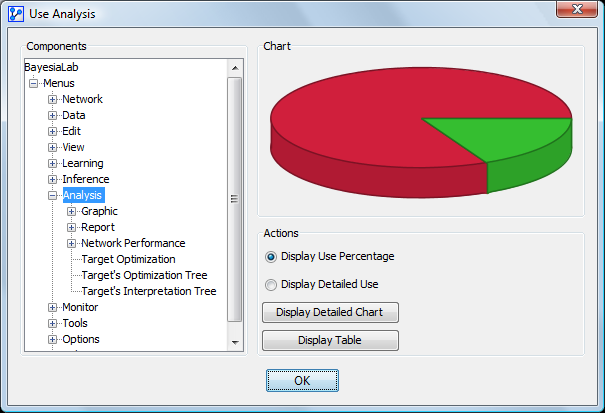605x413 pixels.
Task: Expand the Data tree node
Action: coord(53,116)
